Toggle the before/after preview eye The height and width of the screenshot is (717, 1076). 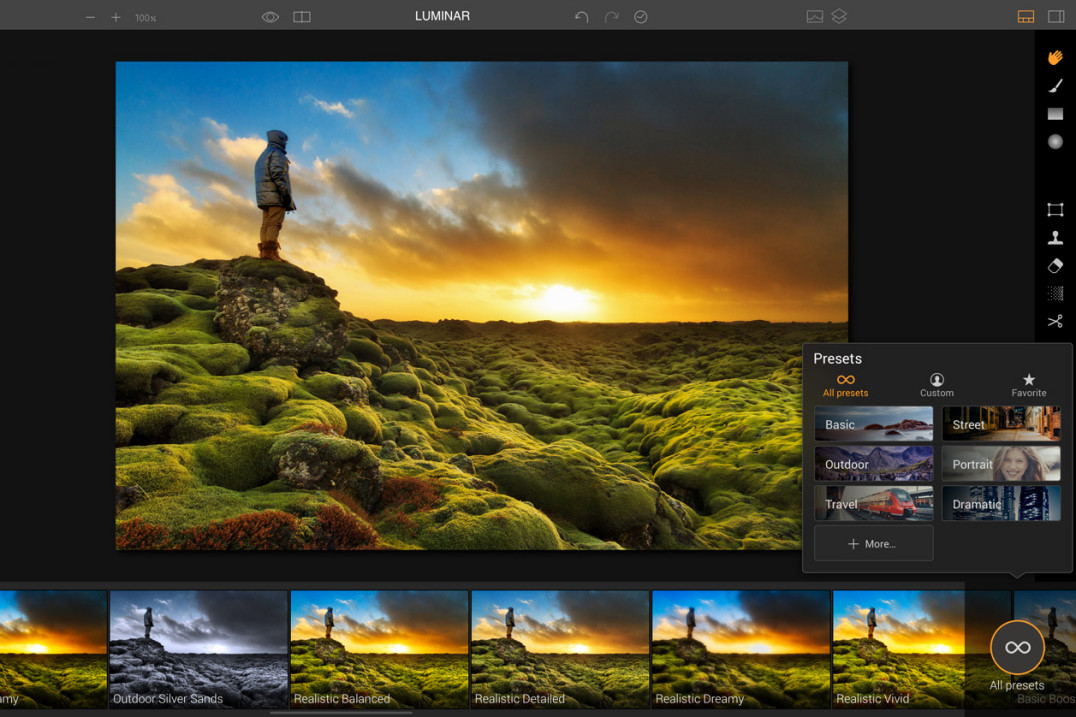click(x=270, y=17)
